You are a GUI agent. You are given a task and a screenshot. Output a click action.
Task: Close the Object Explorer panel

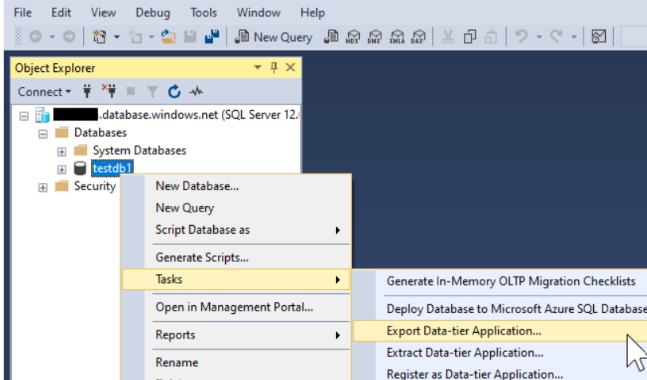point(290,67)
